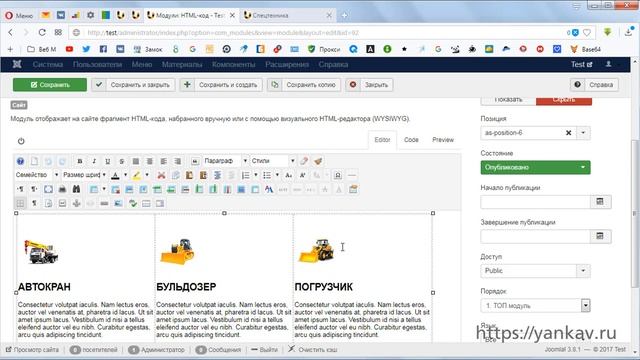
Task: Click the broom code cleanup icon
Action: pyautogui.click(x=318, y=161)
